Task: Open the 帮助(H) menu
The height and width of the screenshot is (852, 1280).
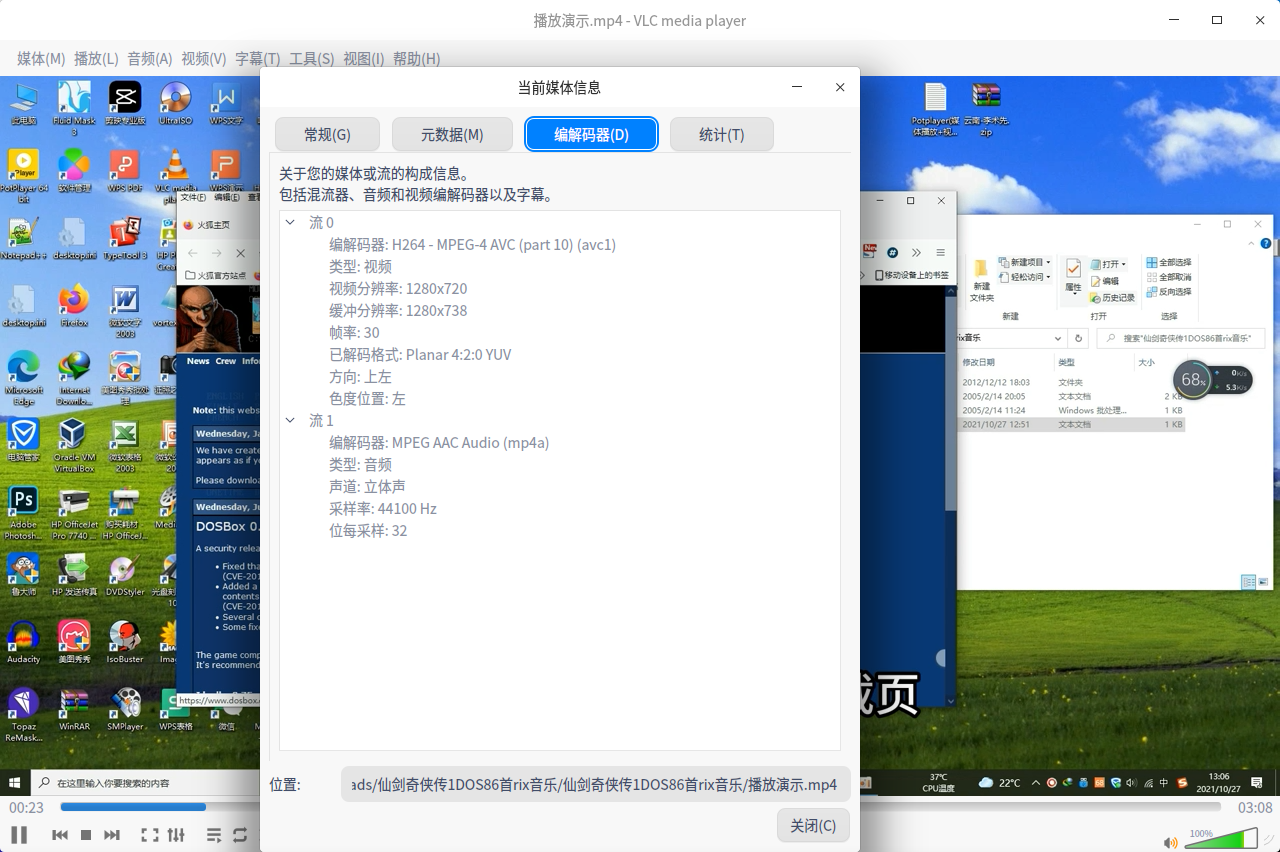Action: tap(417, 59)
